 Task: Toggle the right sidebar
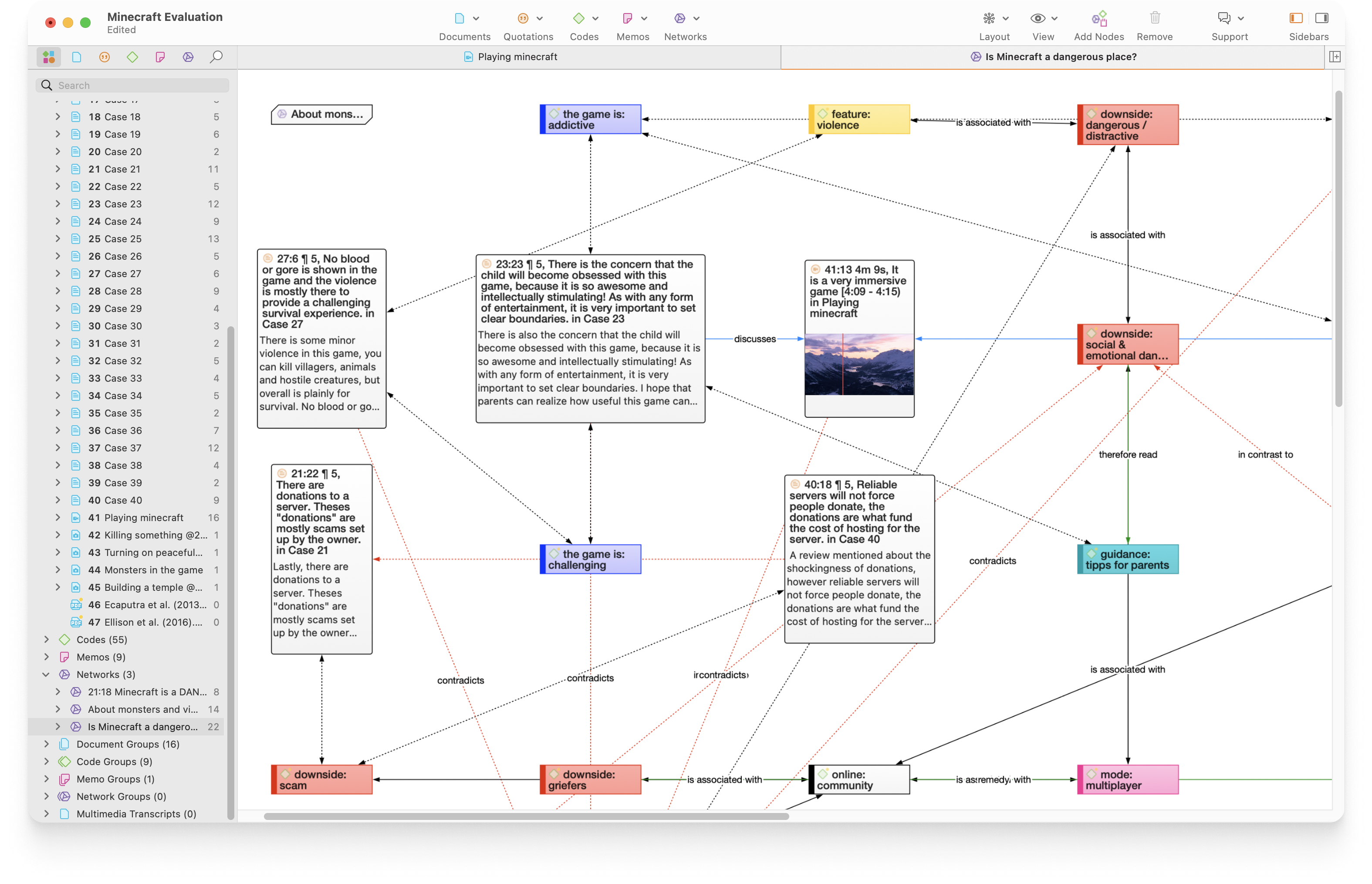pos(1321,19)
